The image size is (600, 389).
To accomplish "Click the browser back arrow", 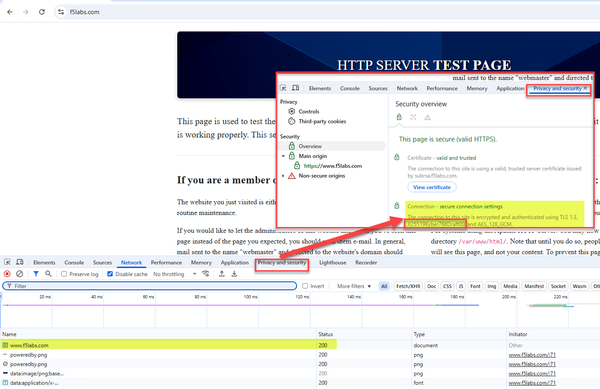I will 10,12.
